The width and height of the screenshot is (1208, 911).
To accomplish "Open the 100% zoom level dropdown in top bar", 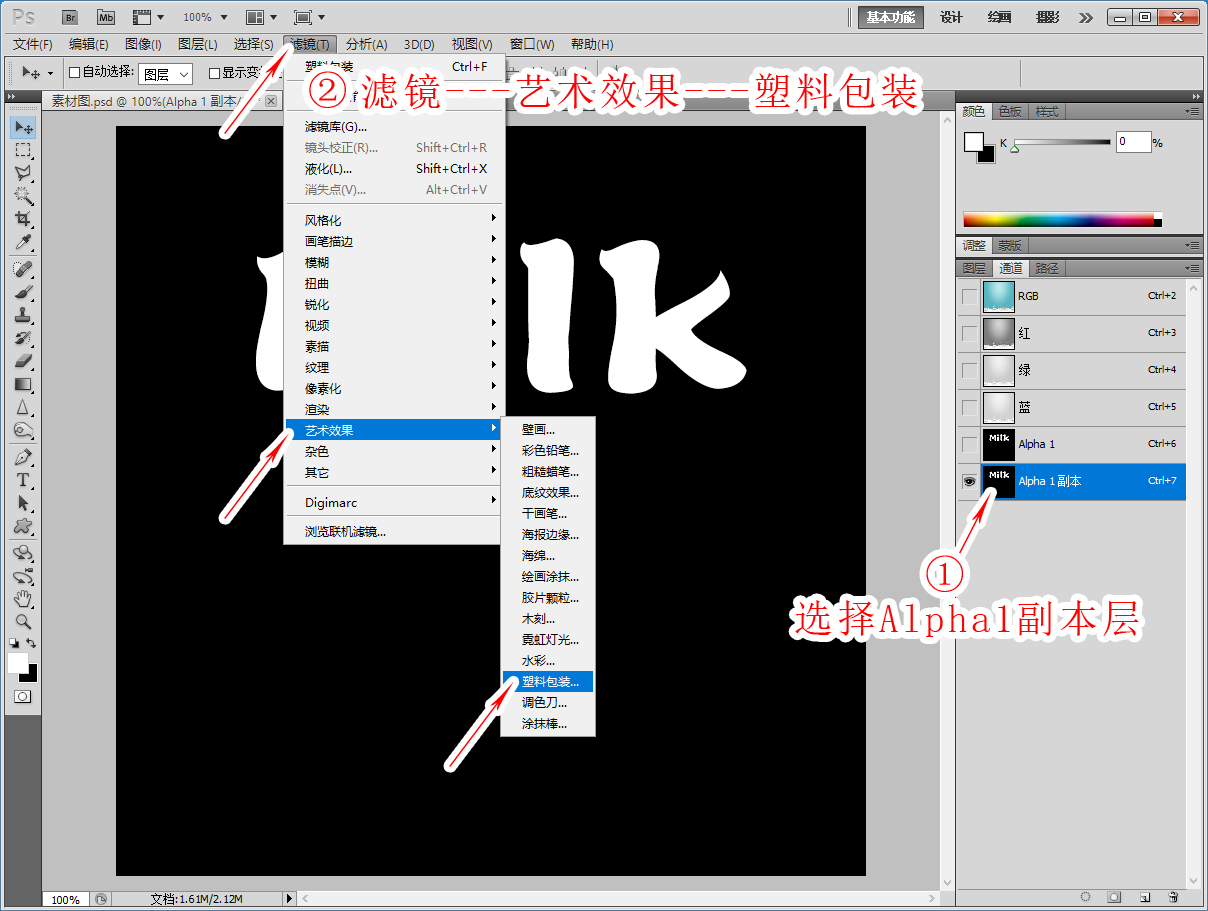I will point(205,17).
